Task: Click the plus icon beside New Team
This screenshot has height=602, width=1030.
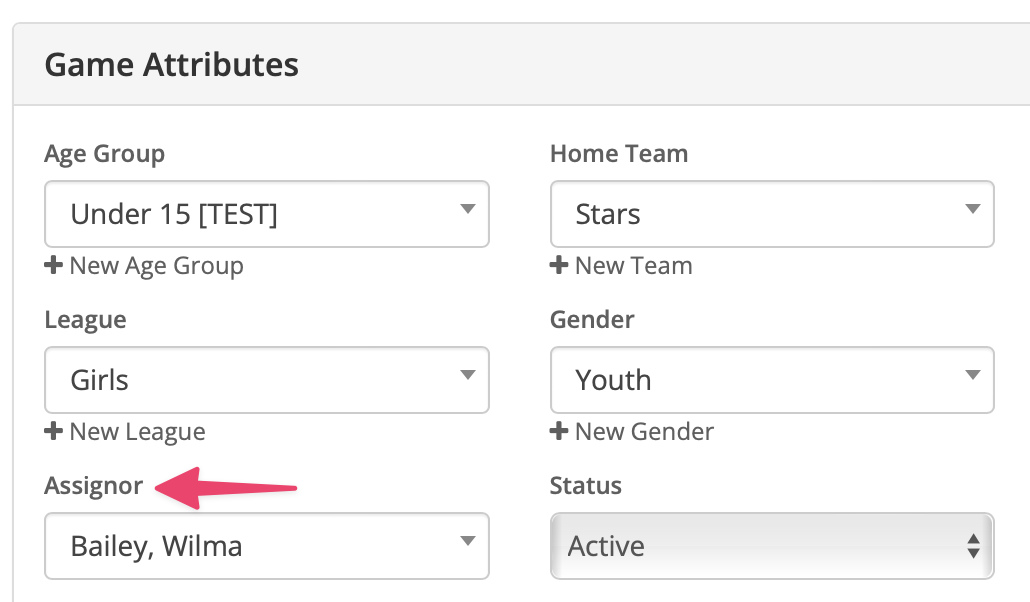Action: click(559, 266)
